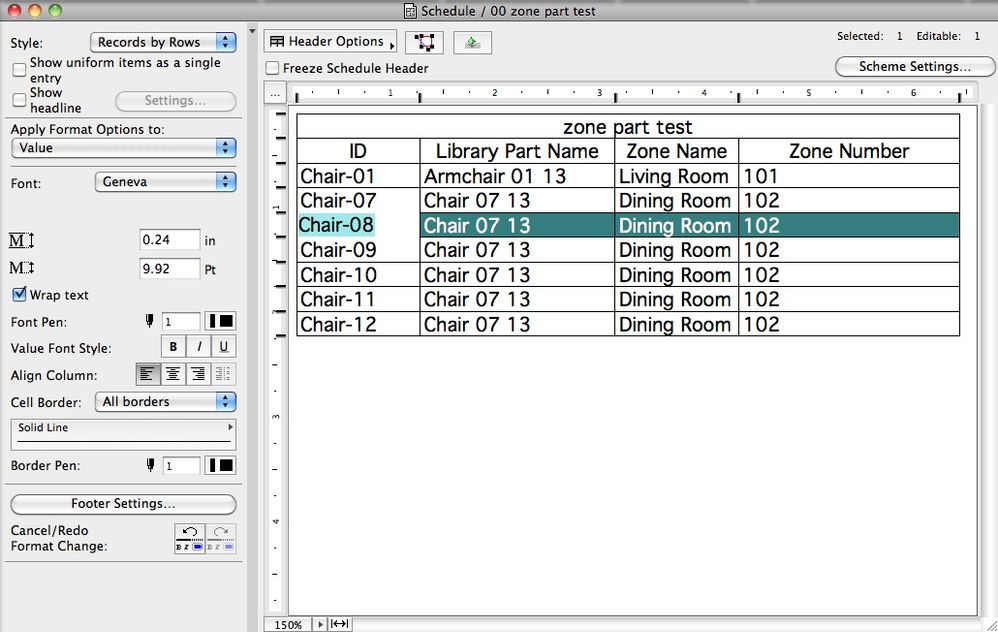Open the Font Pen color swatch
The height and width of the screenshot is (632, 998).
click(220, 321)
